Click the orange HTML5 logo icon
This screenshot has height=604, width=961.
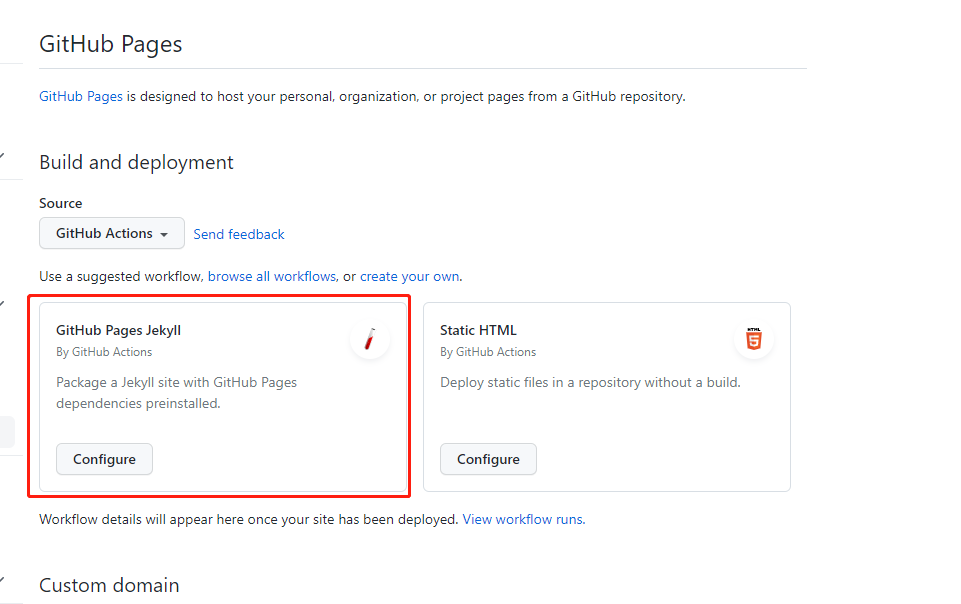coord(753,340)
